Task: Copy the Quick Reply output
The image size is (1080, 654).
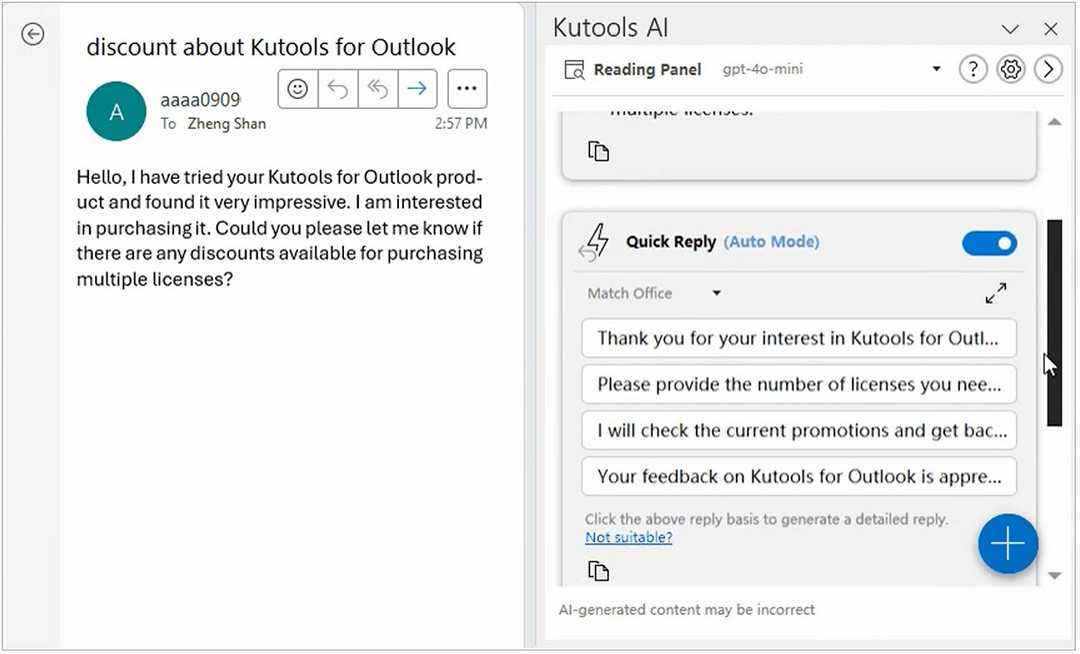Action: [x=598, y=570]
